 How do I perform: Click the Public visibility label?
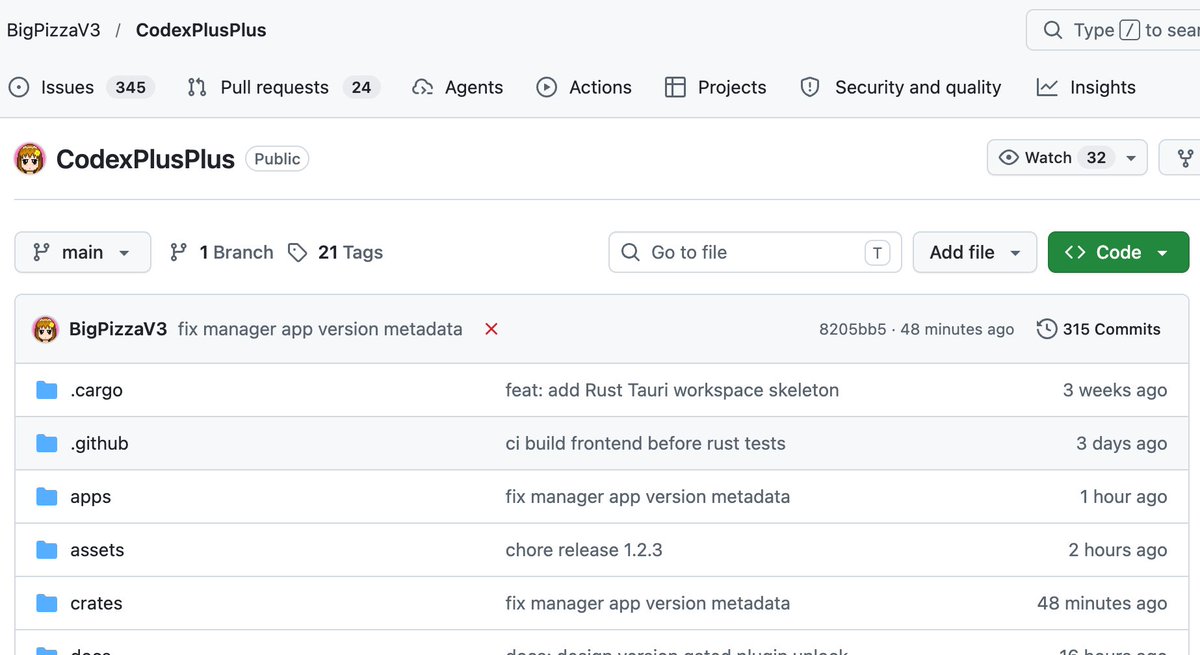tap(277, 158)
